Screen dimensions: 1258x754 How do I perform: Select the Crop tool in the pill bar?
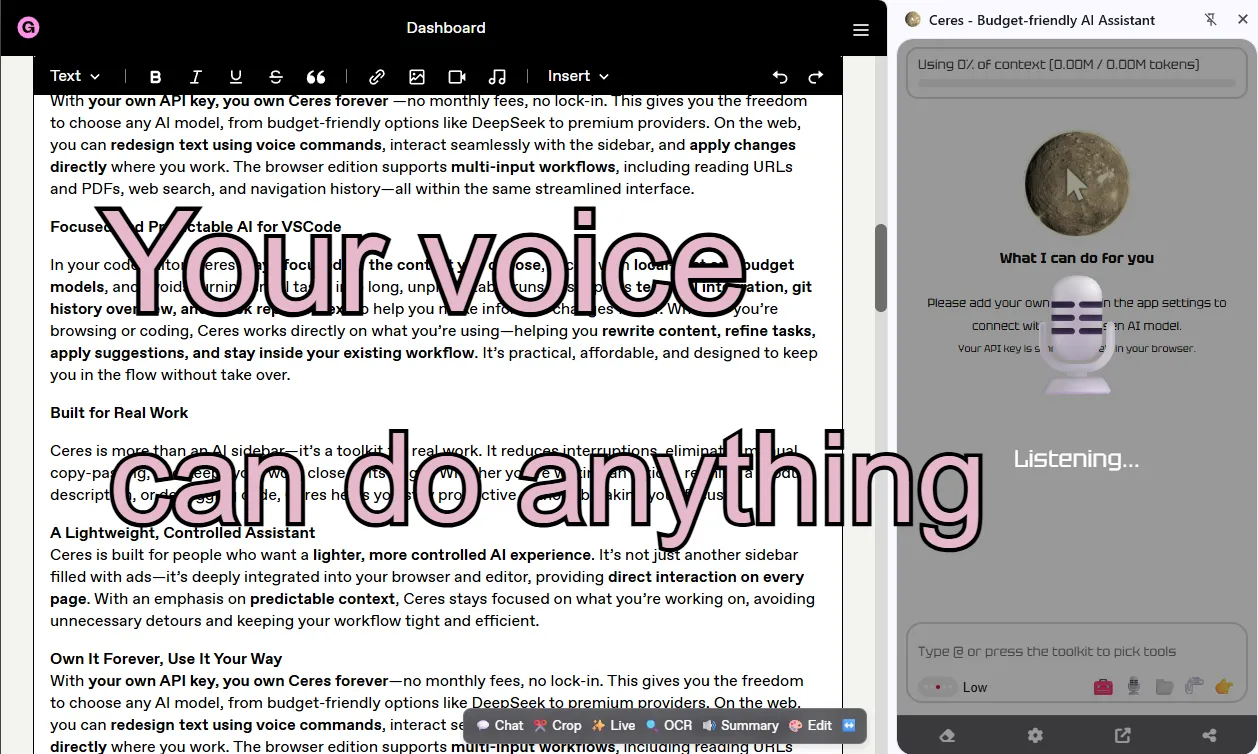coord(557,725)
